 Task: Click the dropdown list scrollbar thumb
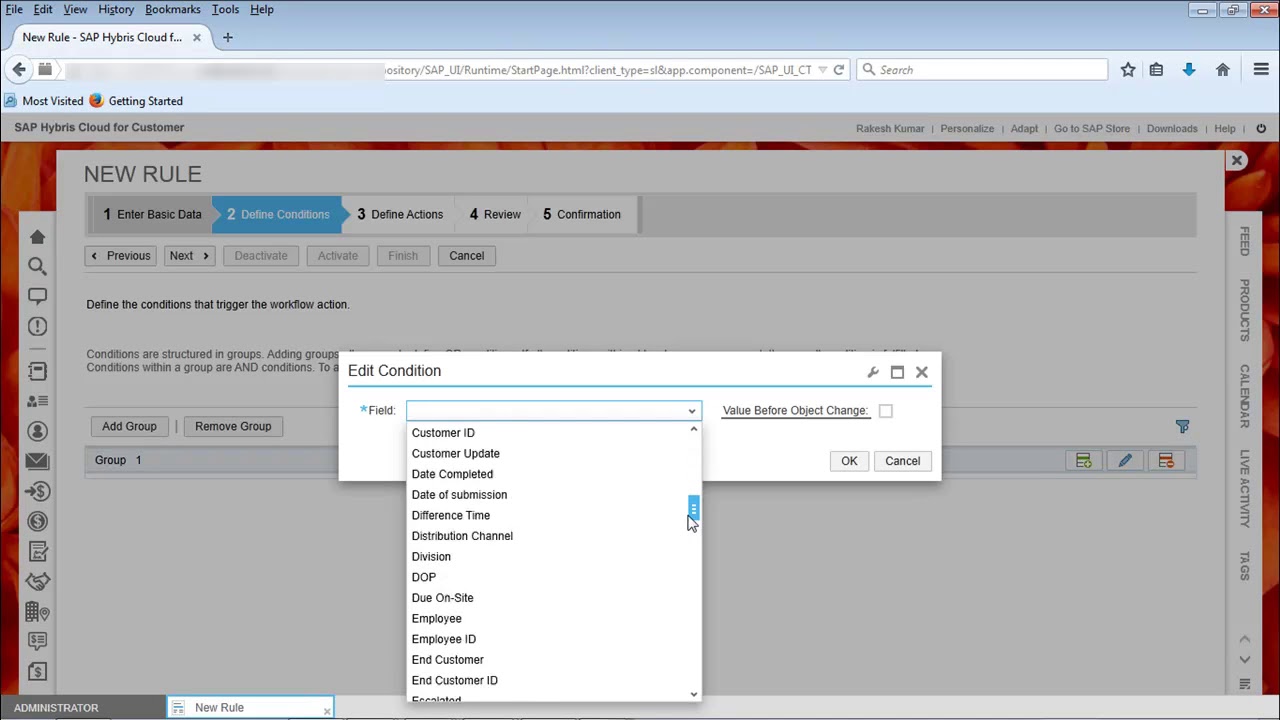point(693,508)
